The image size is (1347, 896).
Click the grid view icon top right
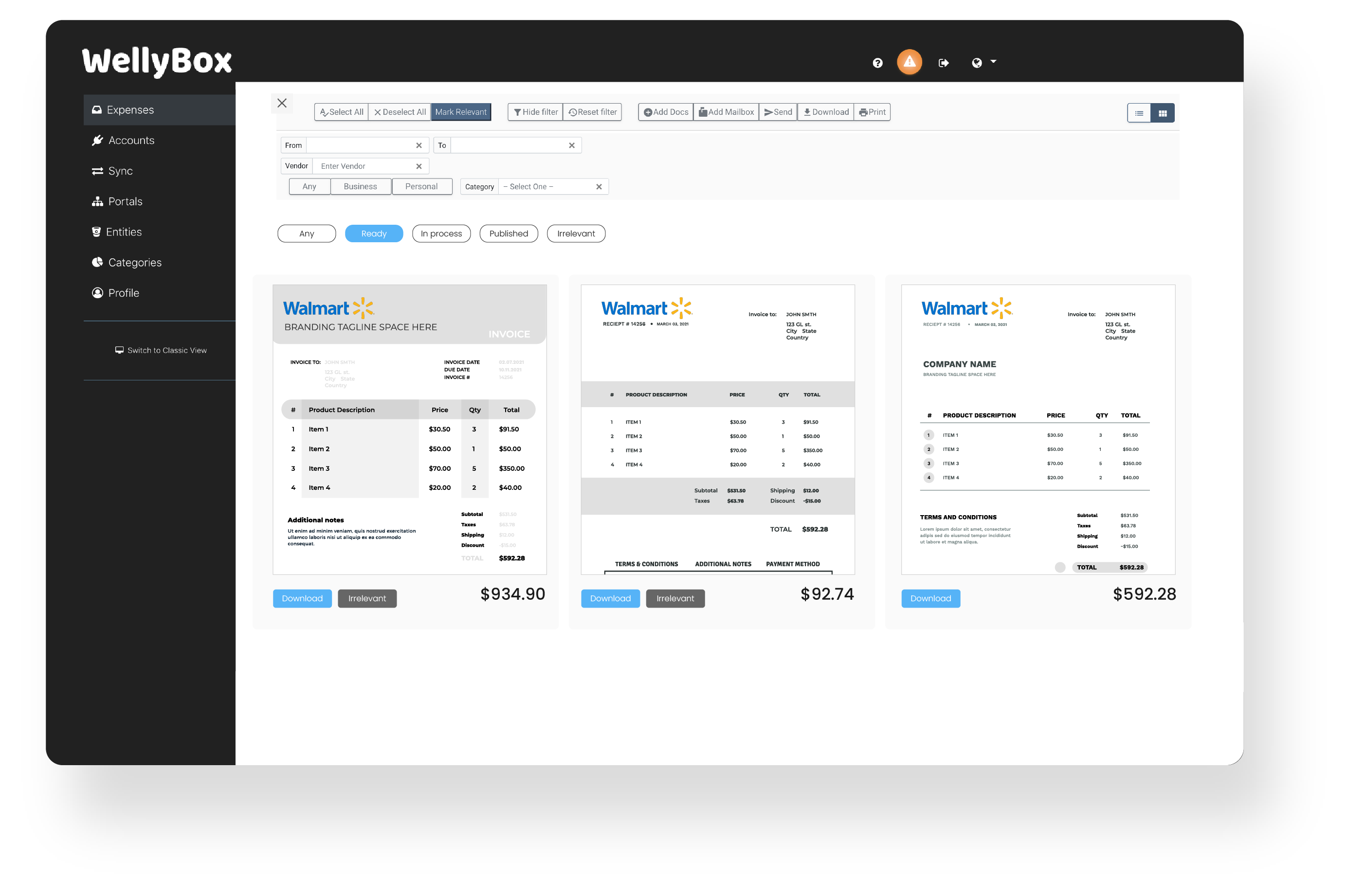(x=1162, y=111)
